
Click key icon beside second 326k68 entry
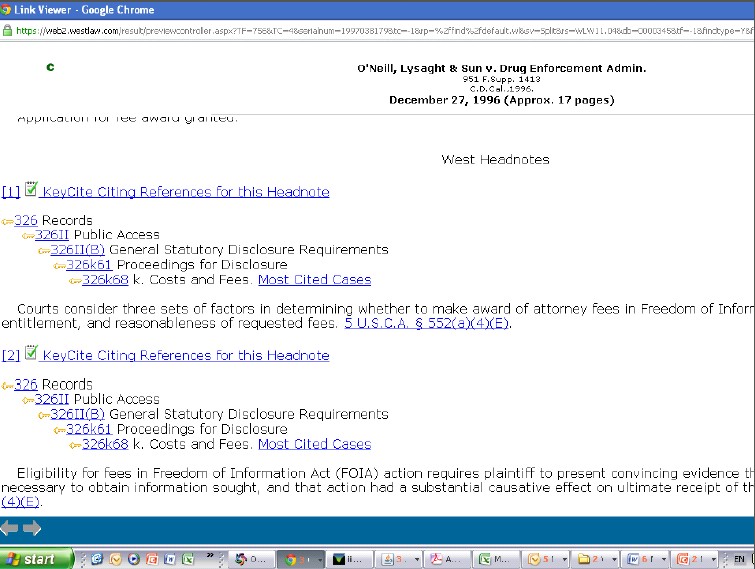75,445
